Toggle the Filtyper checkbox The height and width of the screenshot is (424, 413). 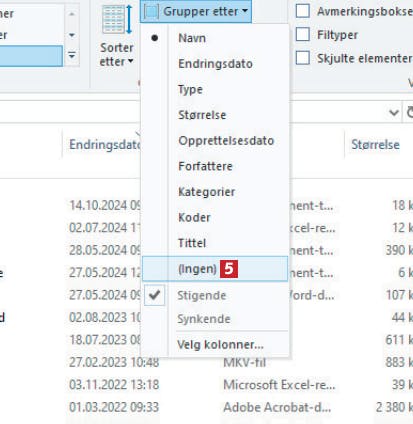pos(303,34)
